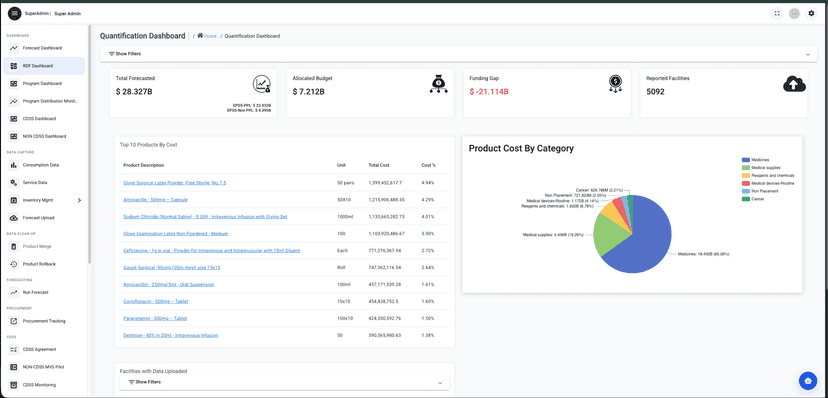The height and width of the screenshot is (398, 828).
Task: Open Dextrose 40% Intravenous Infusion link
Action: tap(171, 335)
